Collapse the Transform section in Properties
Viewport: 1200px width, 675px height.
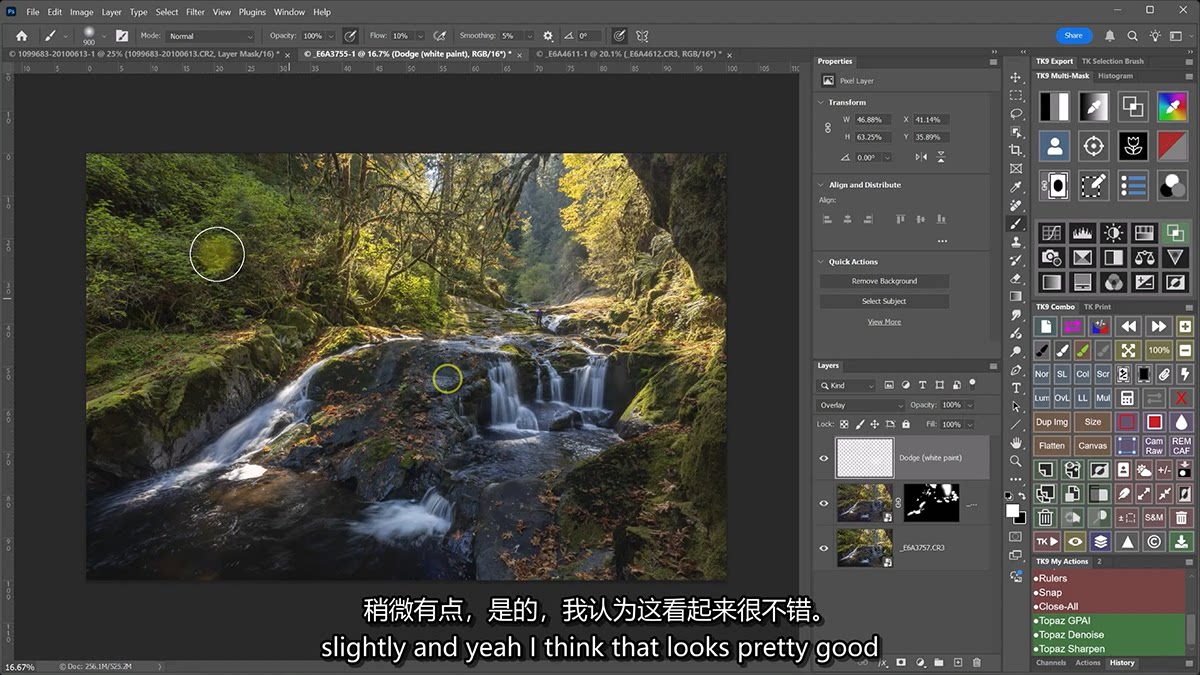821,102
